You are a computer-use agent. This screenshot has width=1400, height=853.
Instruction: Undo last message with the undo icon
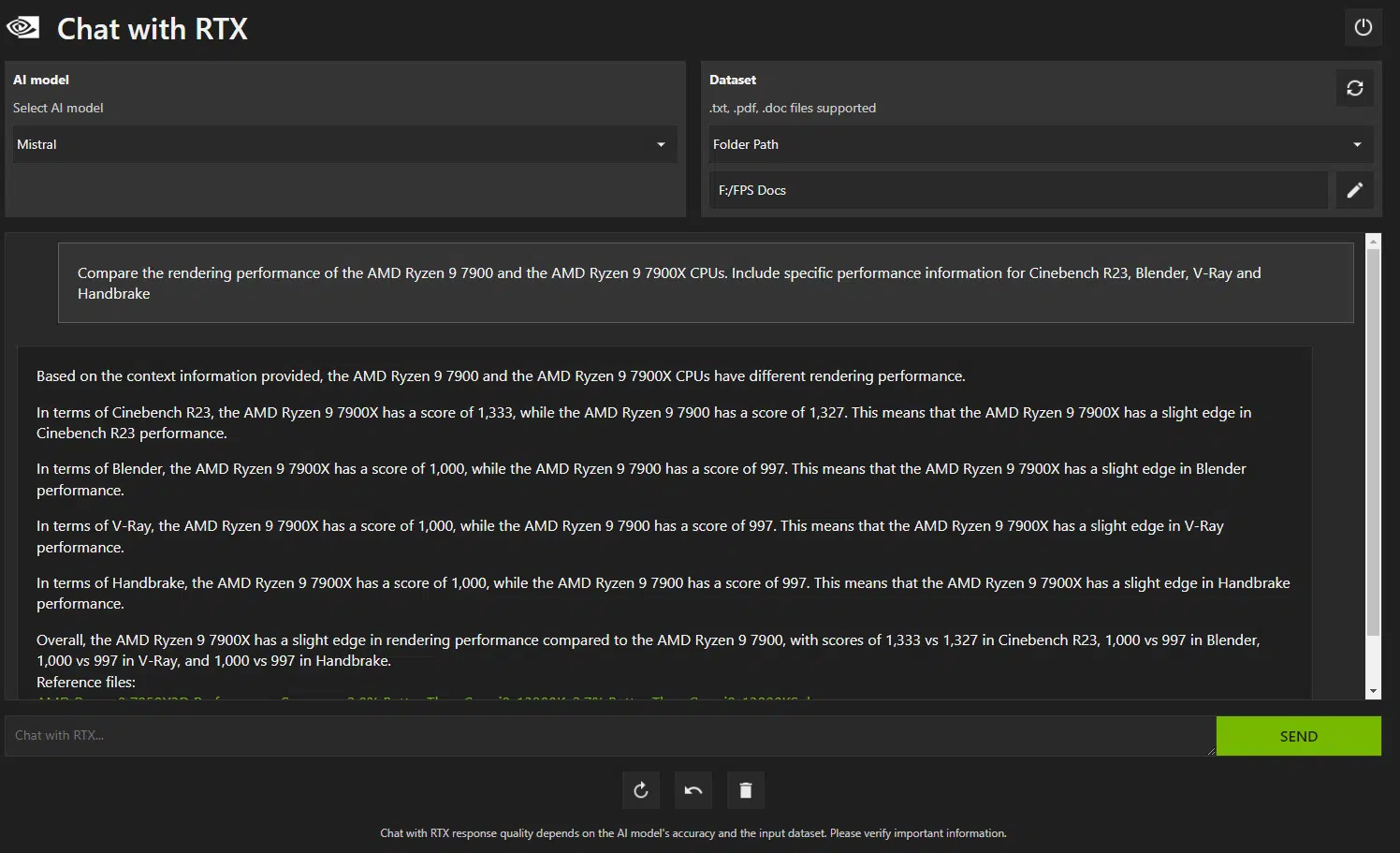pyautogui.click(x=693, y=790)
